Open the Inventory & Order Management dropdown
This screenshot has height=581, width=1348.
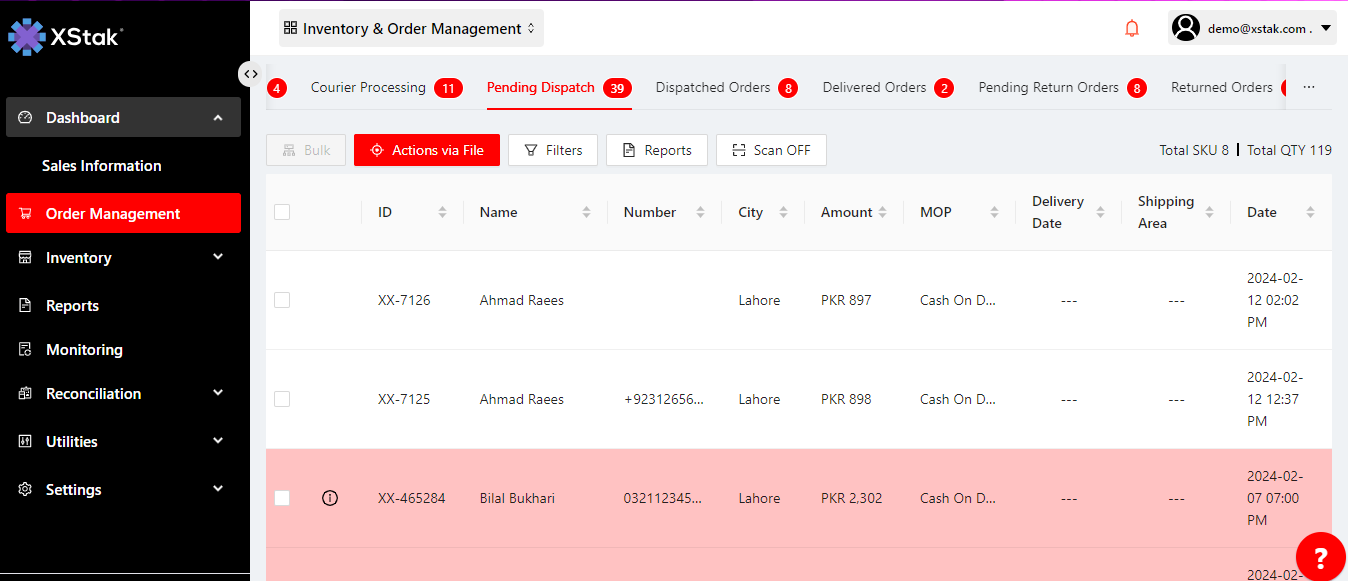[411, 29]
